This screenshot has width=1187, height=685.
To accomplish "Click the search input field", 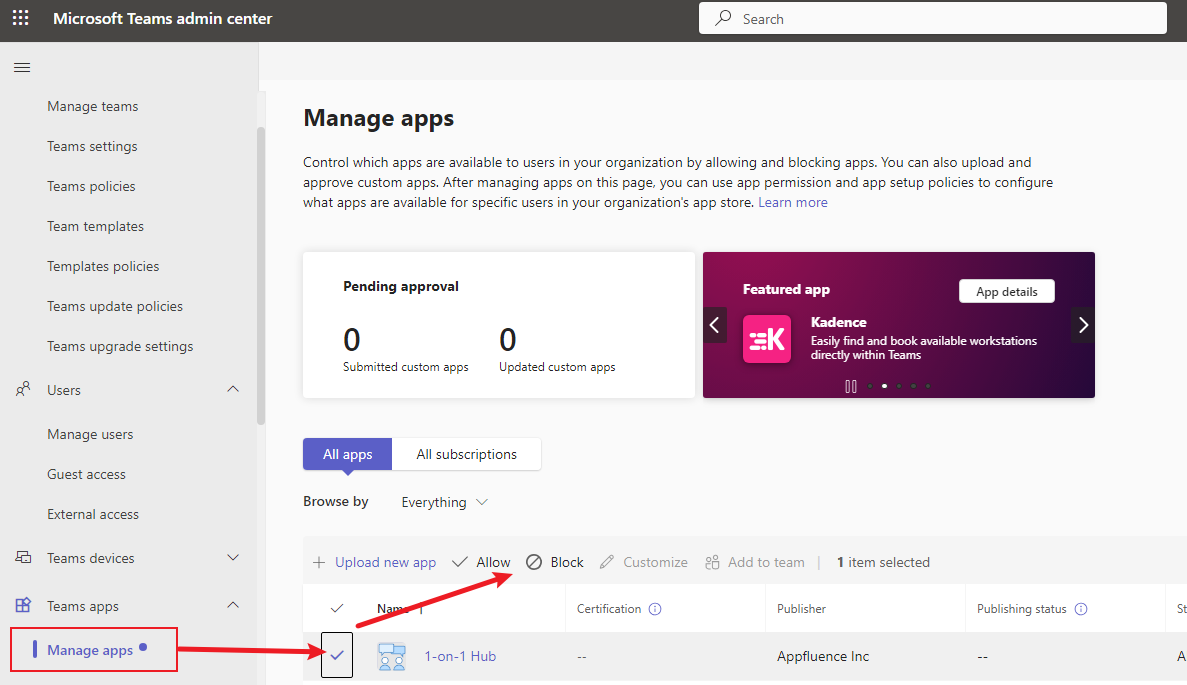I will (933, 18).
